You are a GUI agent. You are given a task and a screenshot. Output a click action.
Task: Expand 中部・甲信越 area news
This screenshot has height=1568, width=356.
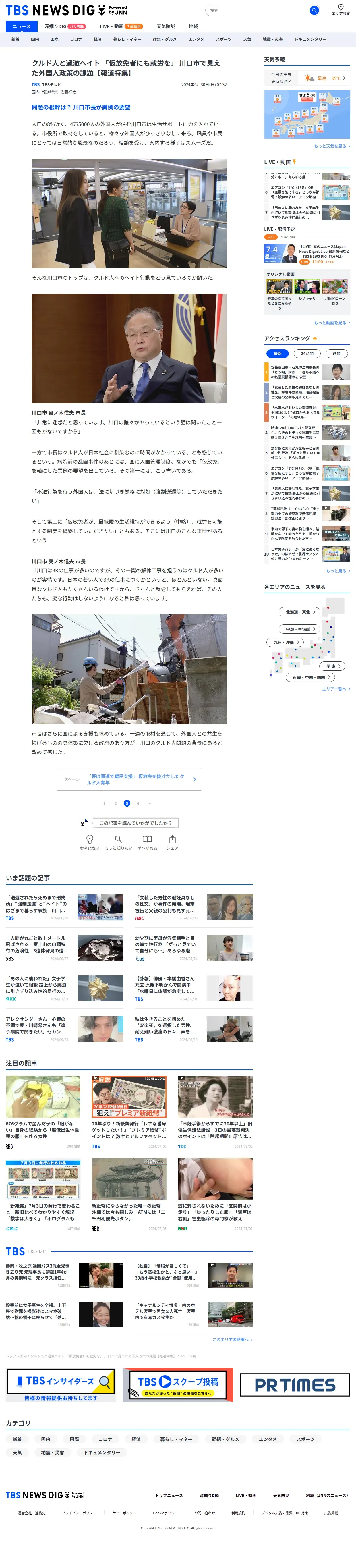tap(300, 629)
